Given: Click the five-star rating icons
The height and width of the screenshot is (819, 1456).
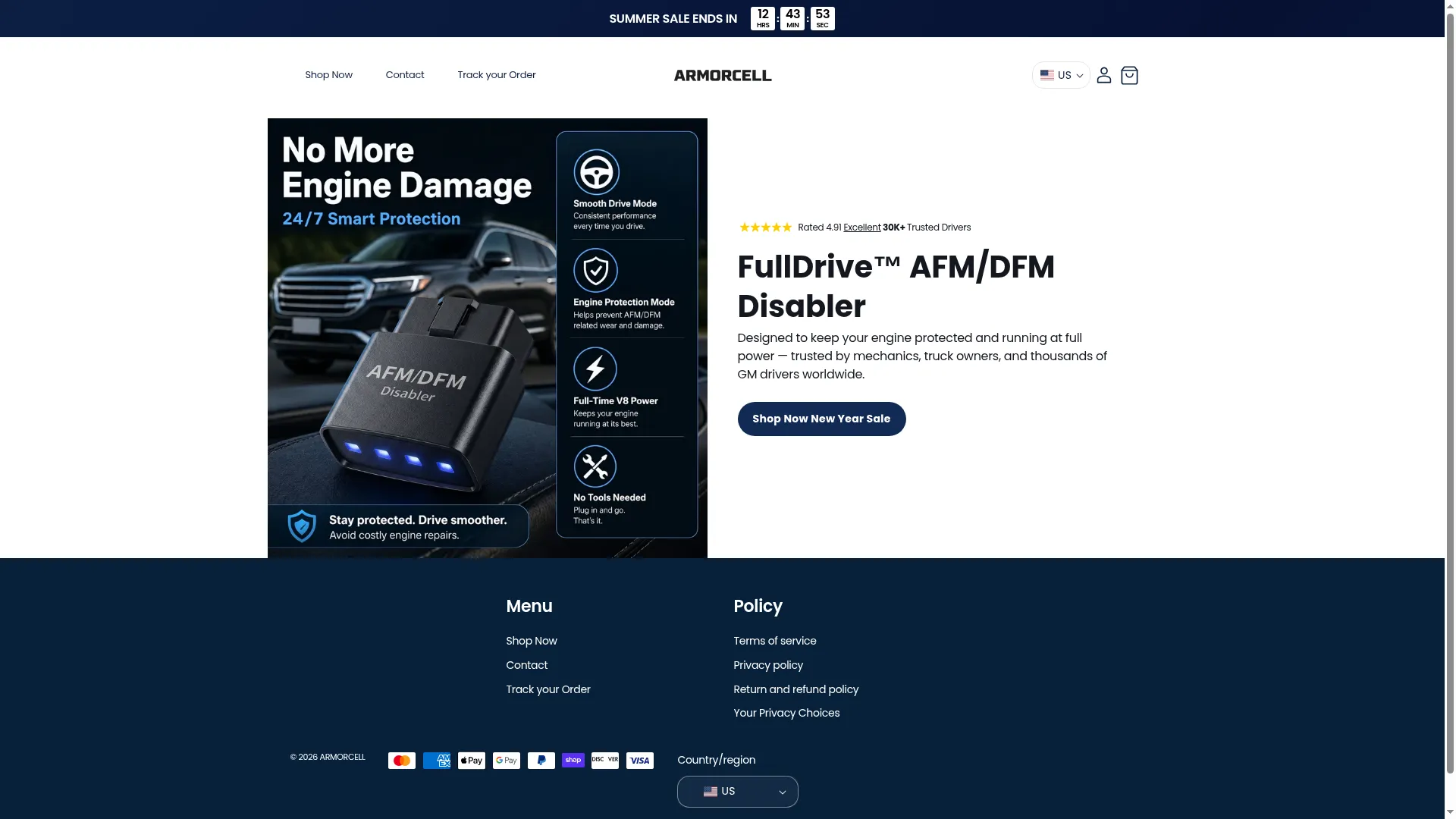Looking at the screenshot, I should pos(765,227).
